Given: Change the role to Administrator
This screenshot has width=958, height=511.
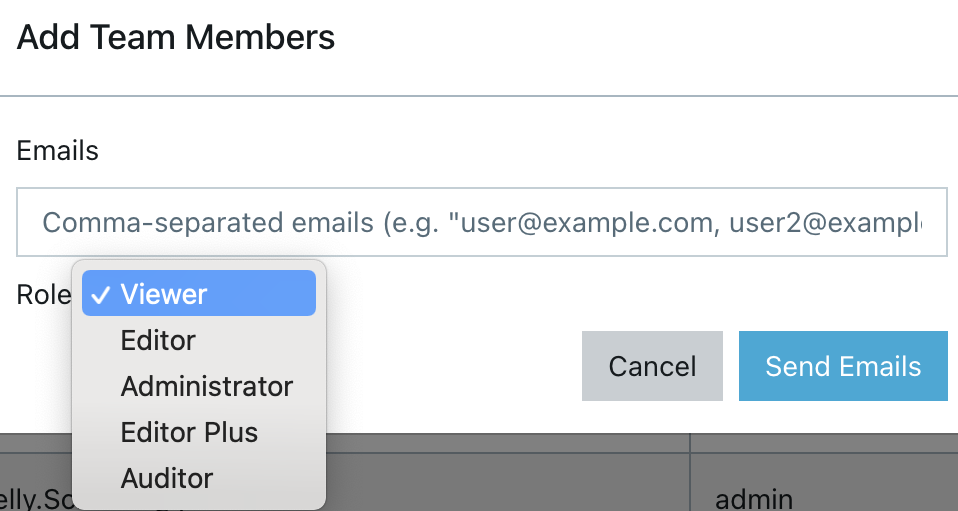Looking at the screenshot, I should (x=206, y=386).
